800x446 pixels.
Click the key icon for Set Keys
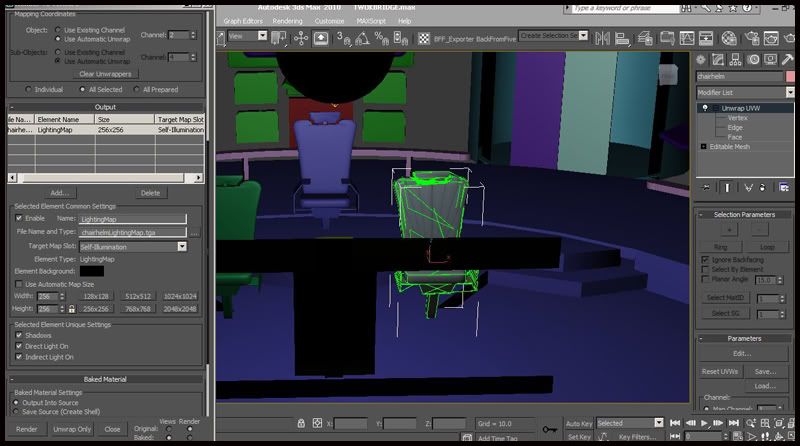[549, 429]
